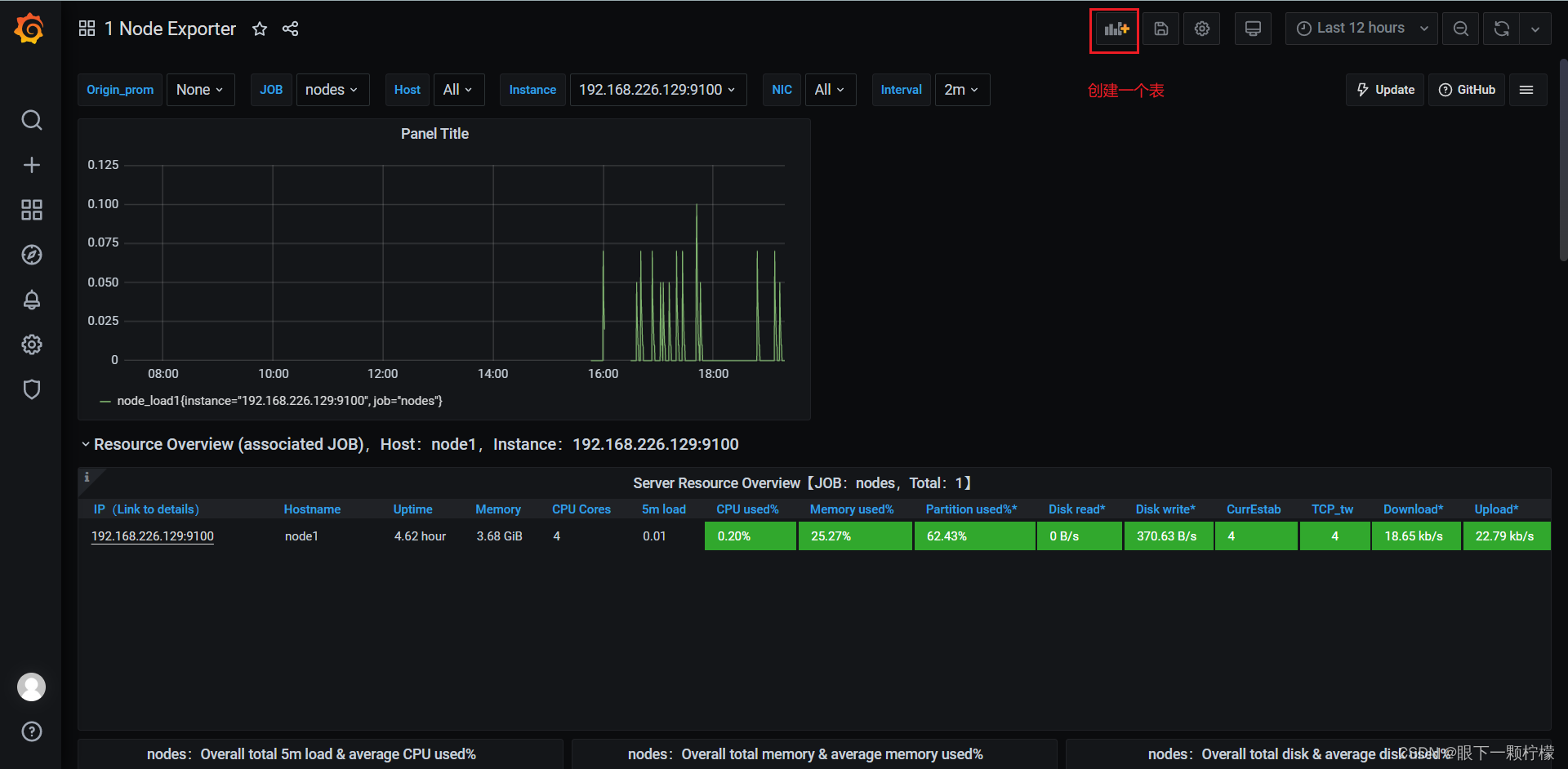Open the 192.168.226.129:9100 details link
The image size is (1568, 769).
(x=153, y=536)
